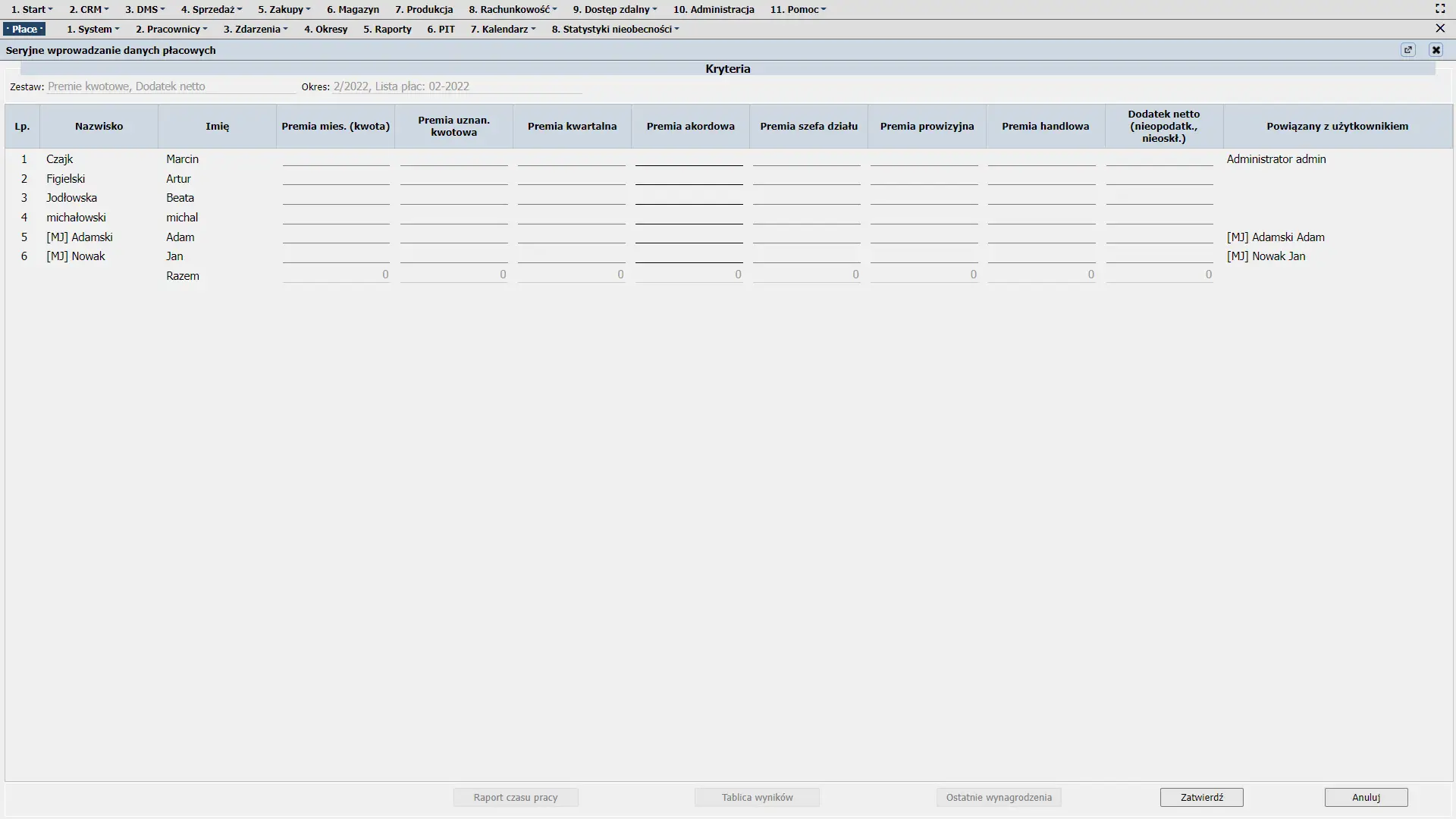Click Dodatek netto field for Nowak
1456x819 pixels.
[1159, 256]
